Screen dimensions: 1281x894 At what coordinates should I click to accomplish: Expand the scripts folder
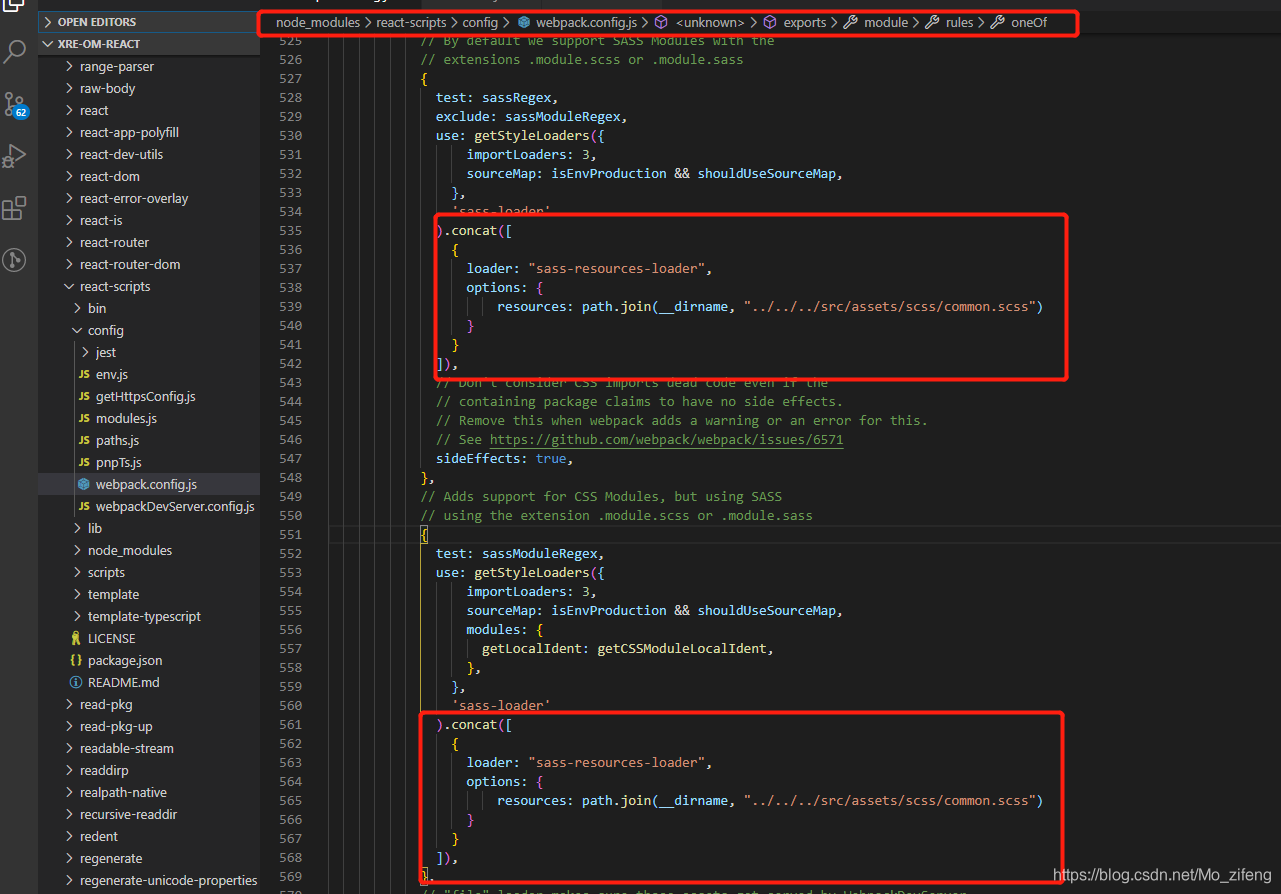pos(77,572)
